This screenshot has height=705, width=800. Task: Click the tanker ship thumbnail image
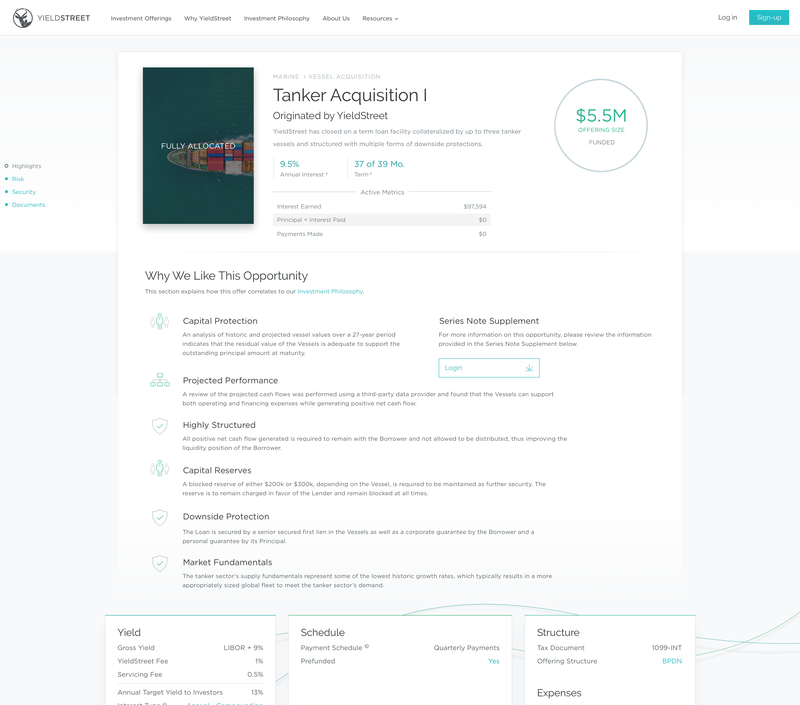198,145
